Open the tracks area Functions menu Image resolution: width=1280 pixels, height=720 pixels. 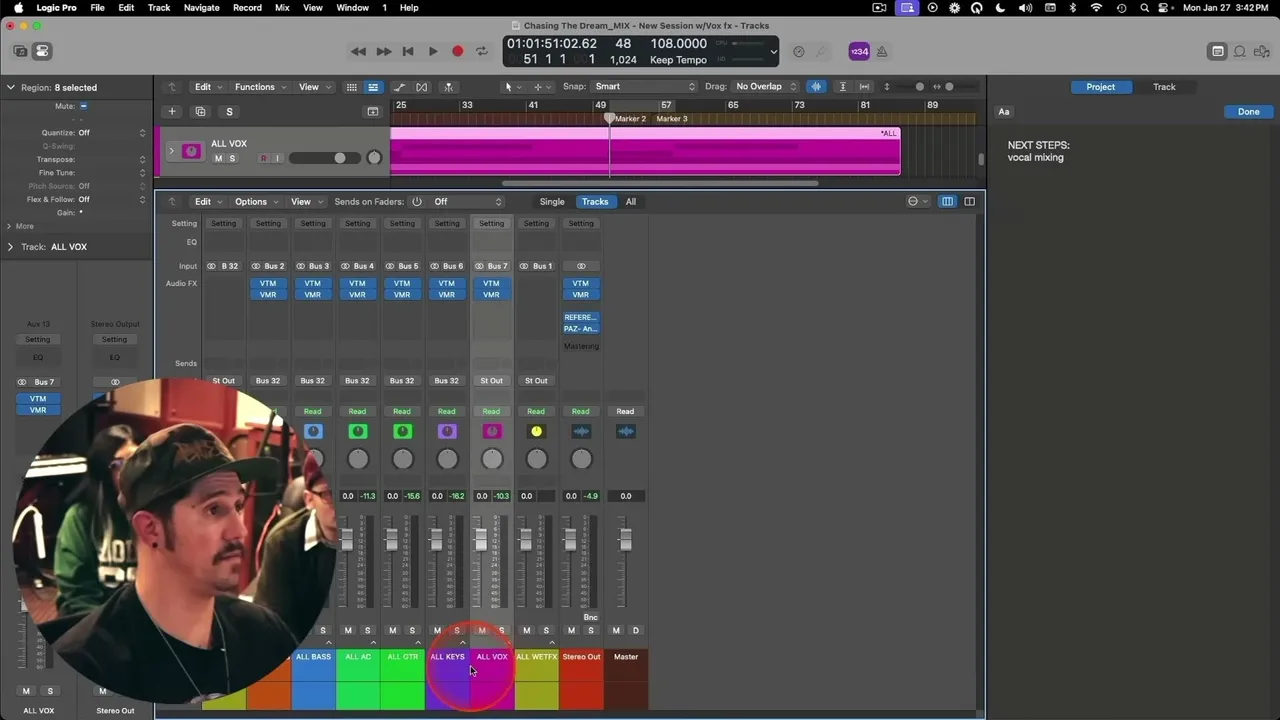coord(258,87)
